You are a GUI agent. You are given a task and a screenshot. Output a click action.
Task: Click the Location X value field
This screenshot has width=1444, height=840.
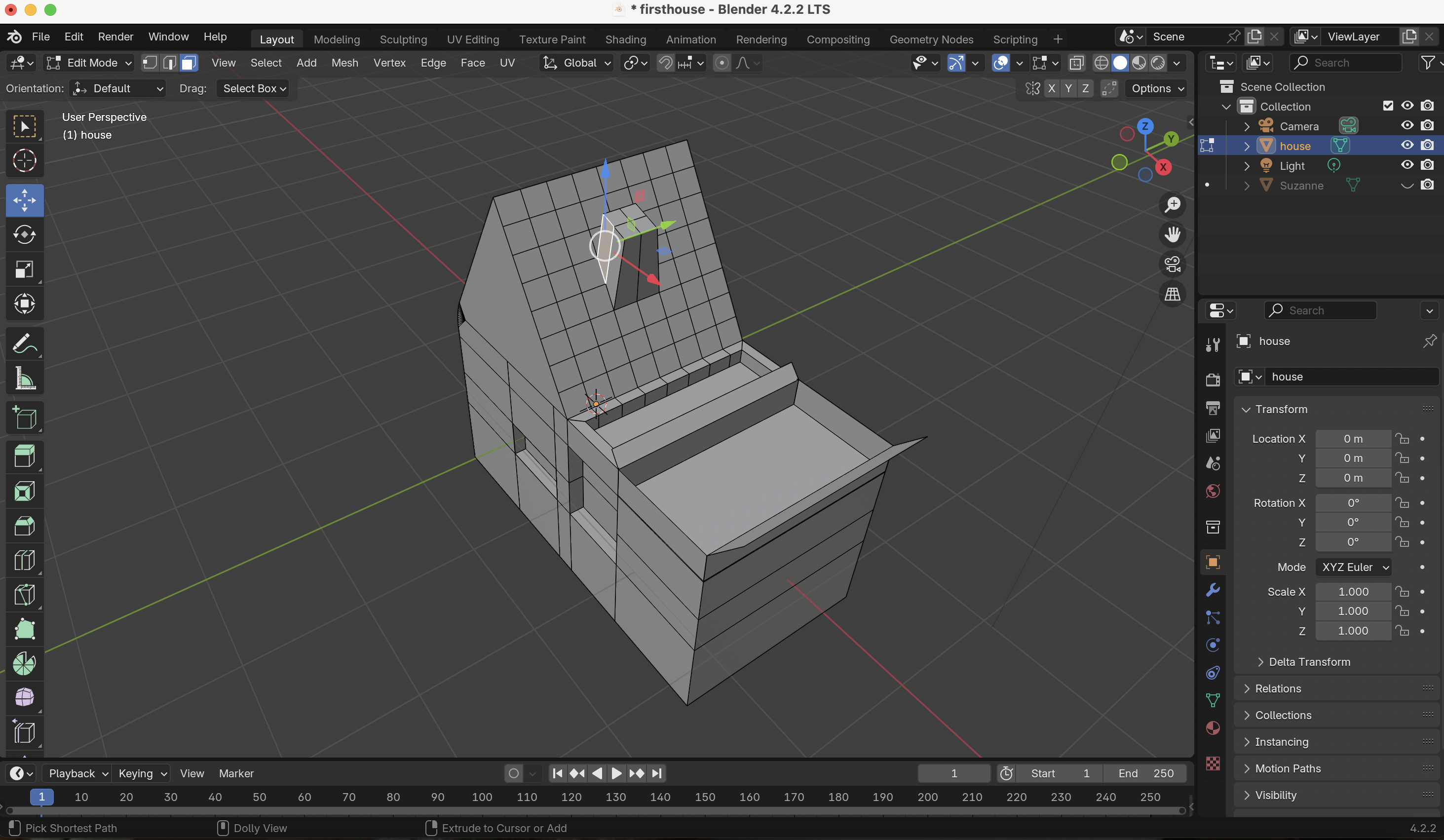coord(1353,438)
